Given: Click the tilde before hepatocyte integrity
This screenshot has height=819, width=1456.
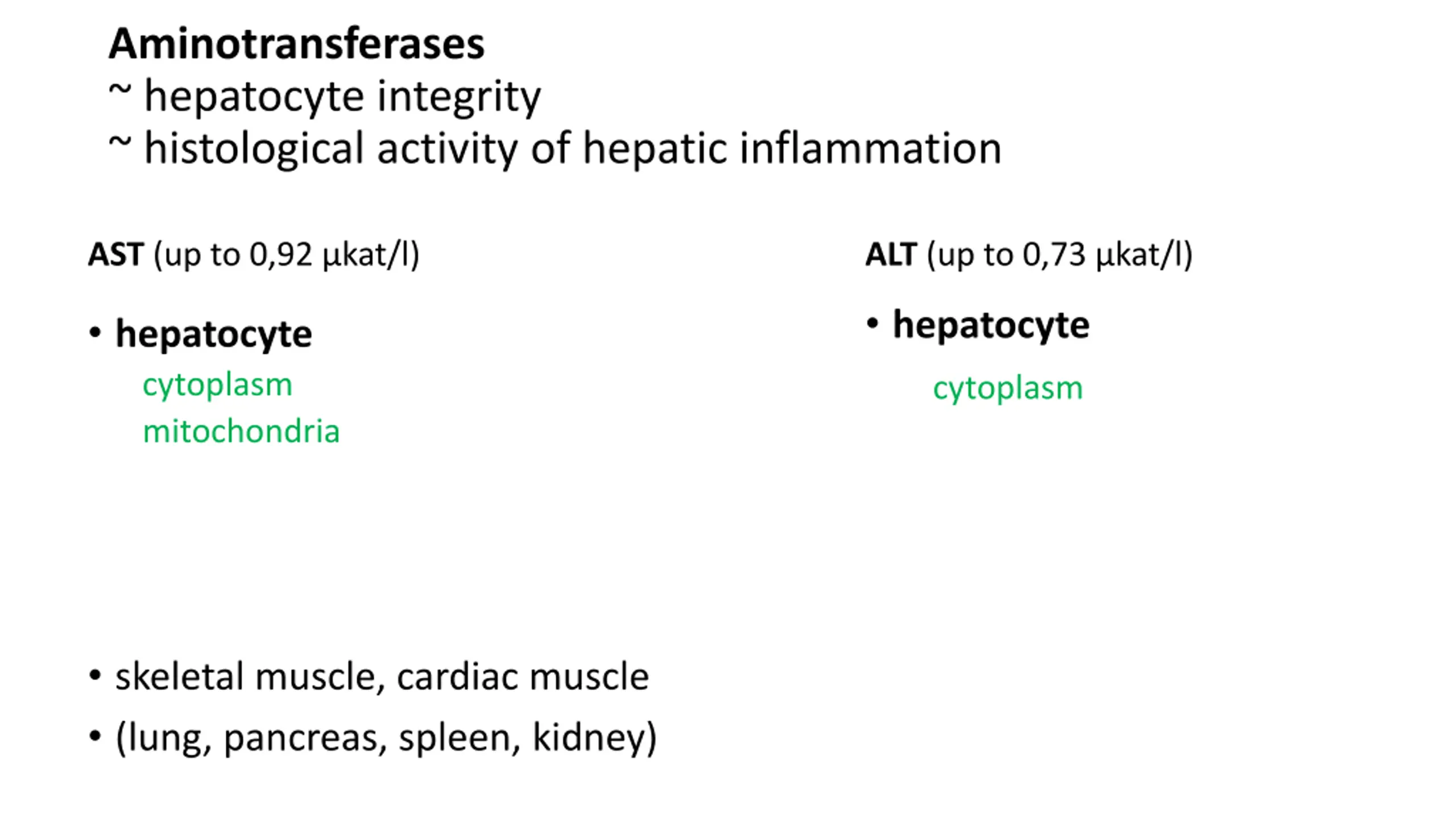Looking at the screenshot, I should [x=119, y=90].
